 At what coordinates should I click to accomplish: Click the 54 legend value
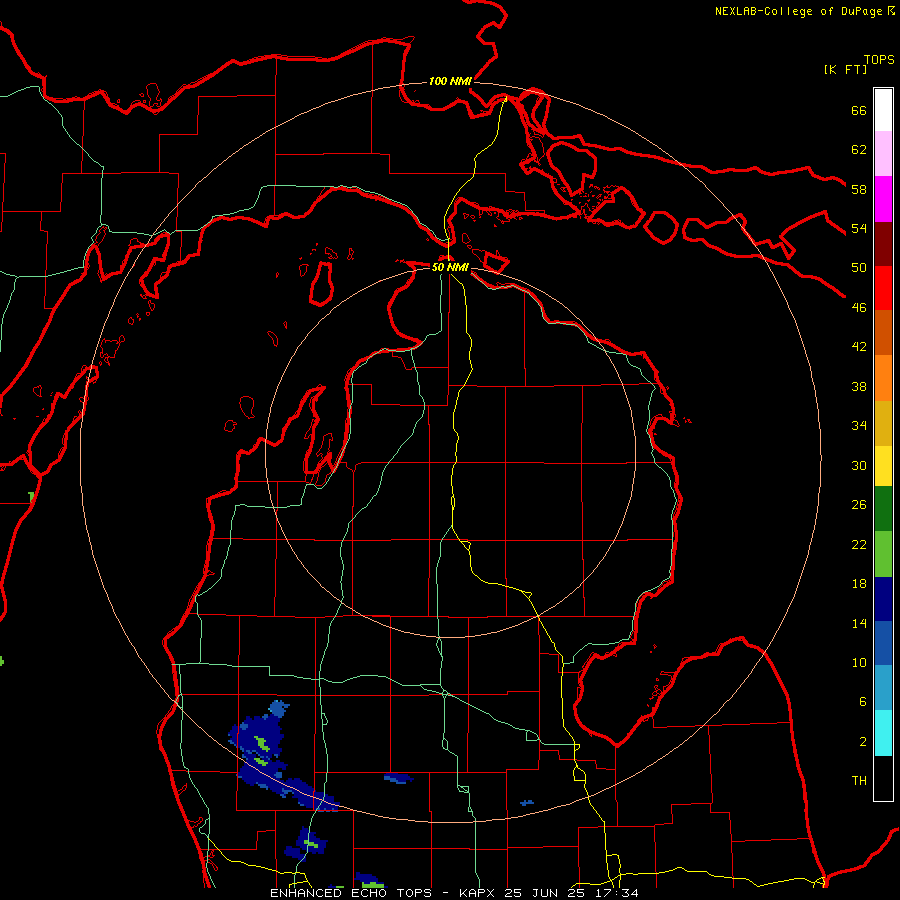click(x=859, y=228)
